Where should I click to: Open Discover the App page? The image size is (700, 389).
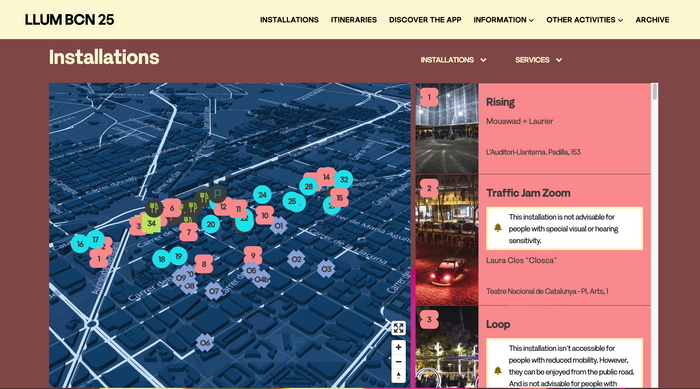pyautogui.click(x=425, y=20)
